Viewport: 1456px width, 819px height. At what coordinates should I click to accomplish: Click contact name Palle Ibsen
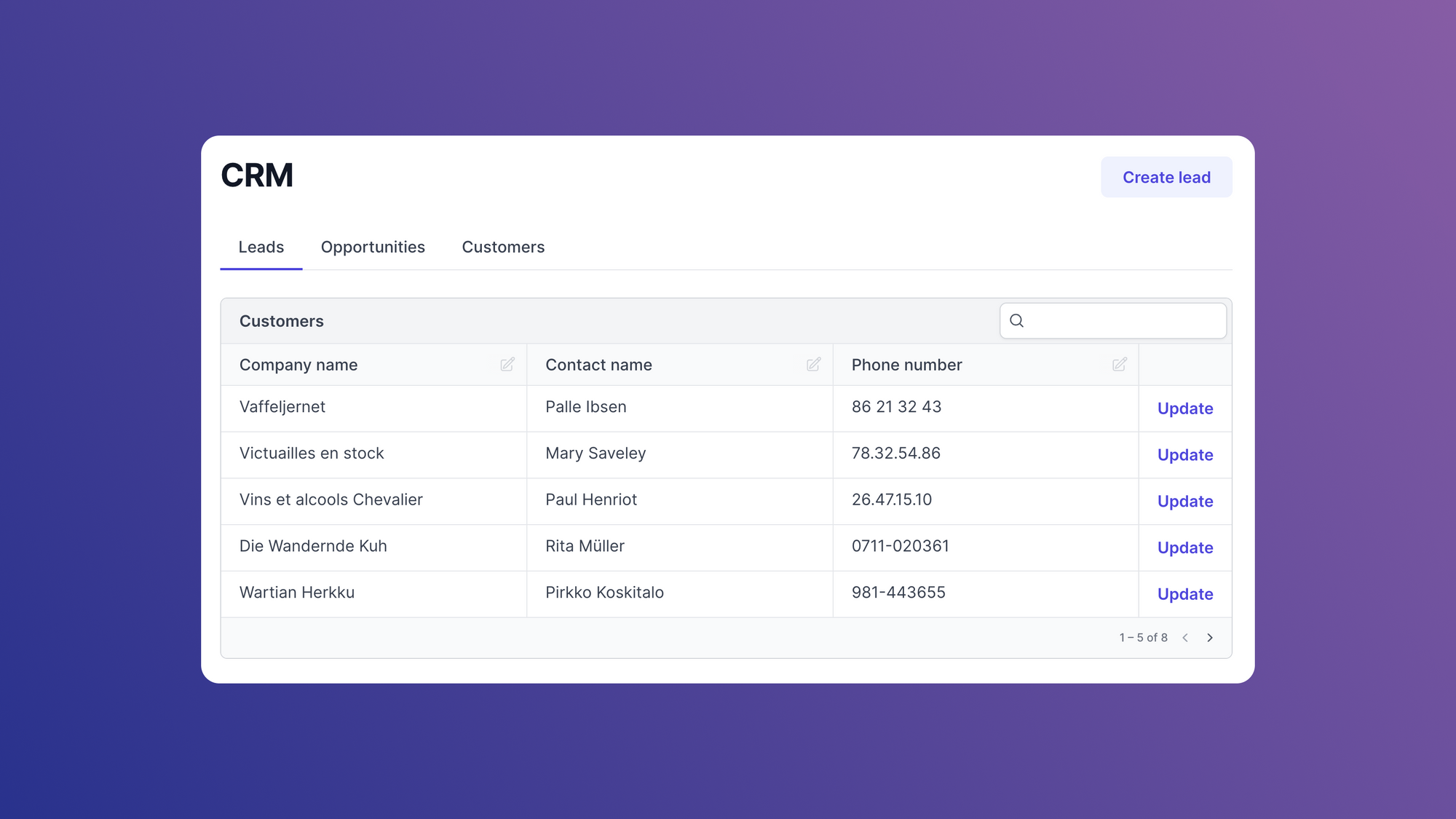coord(586,407)
